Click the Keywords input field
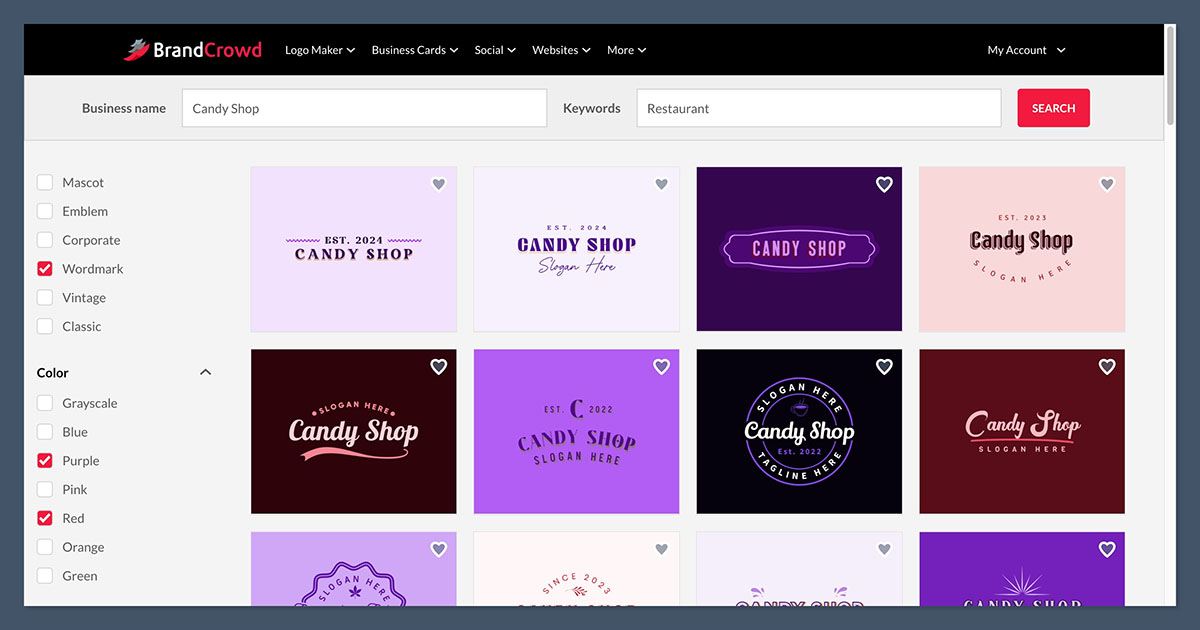 [x=818, y=107]
